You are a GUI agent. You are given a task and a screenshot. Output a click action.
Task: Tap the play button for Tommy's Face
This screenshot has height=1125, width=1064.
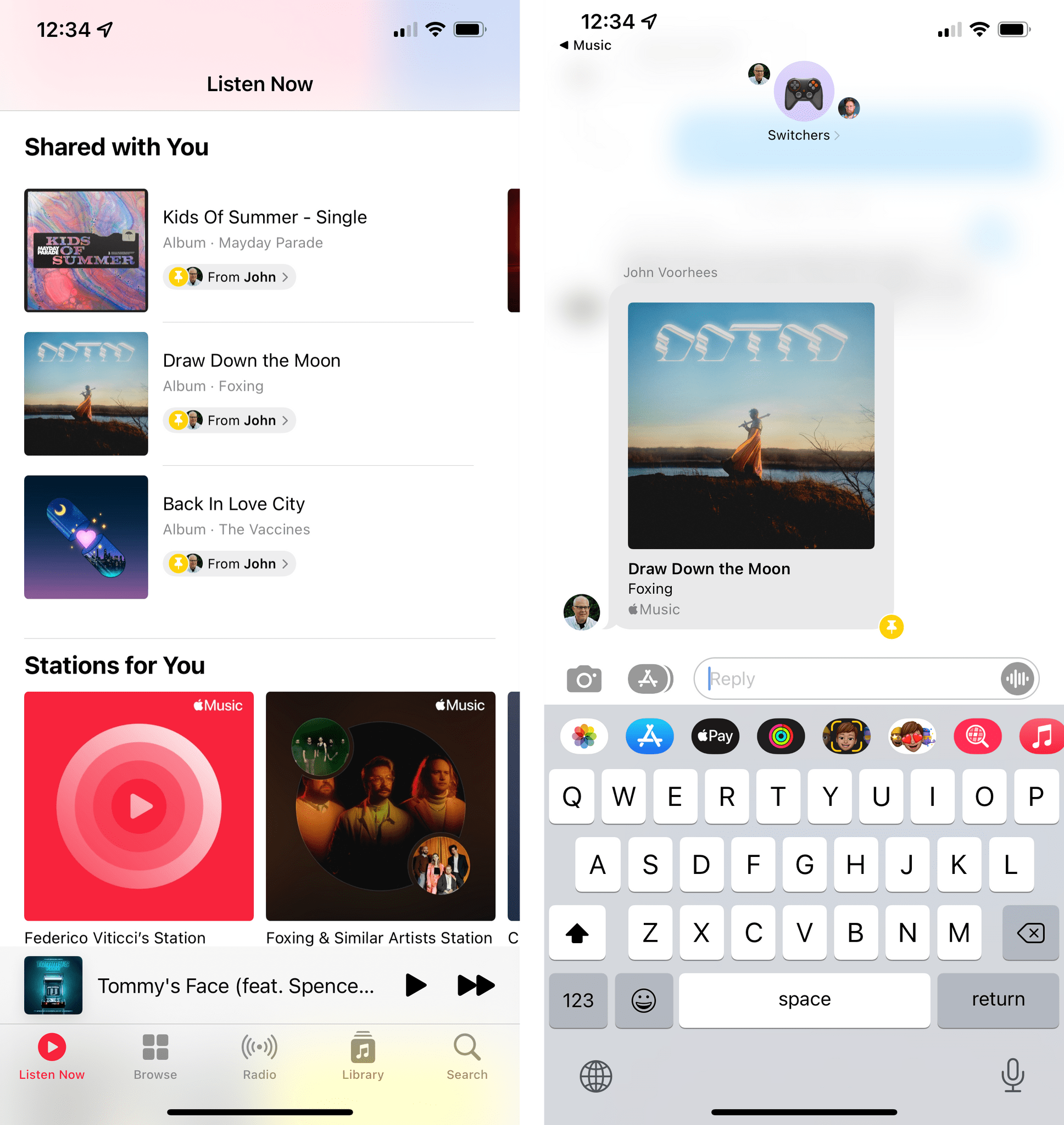[x=416, y=985]
